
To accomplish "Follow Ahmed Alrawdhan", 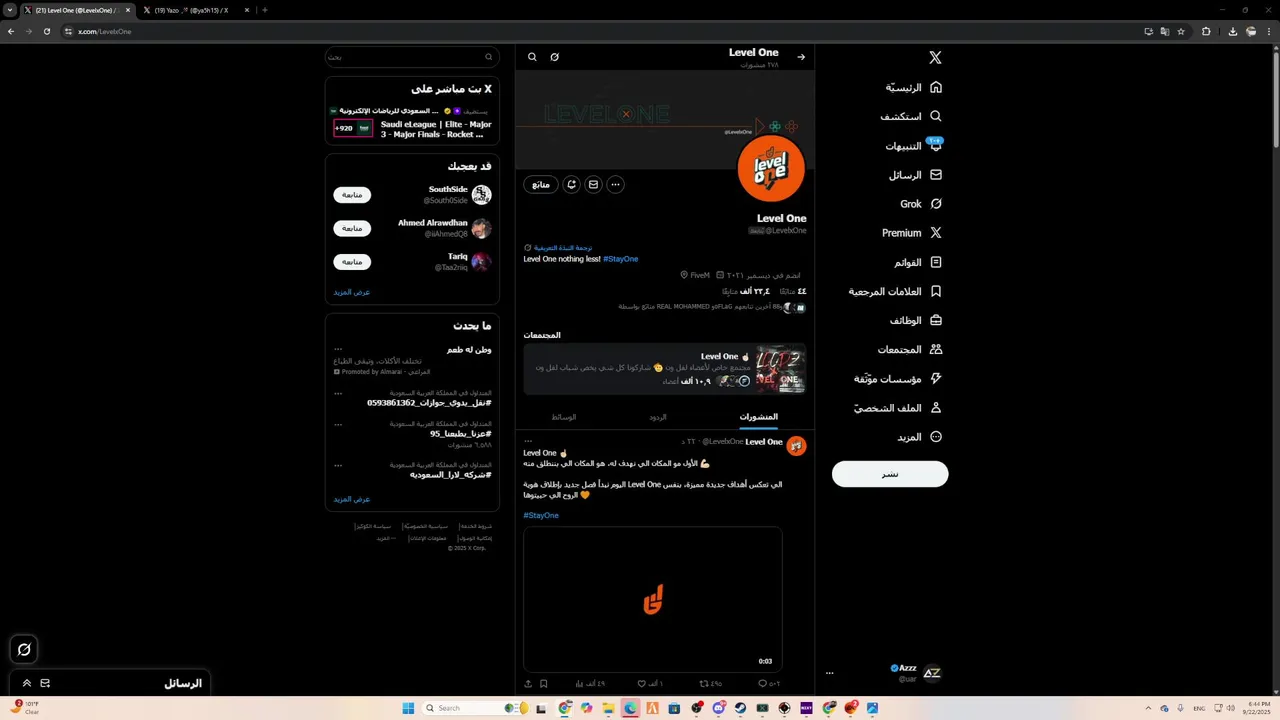I will (x=352, y=228).
